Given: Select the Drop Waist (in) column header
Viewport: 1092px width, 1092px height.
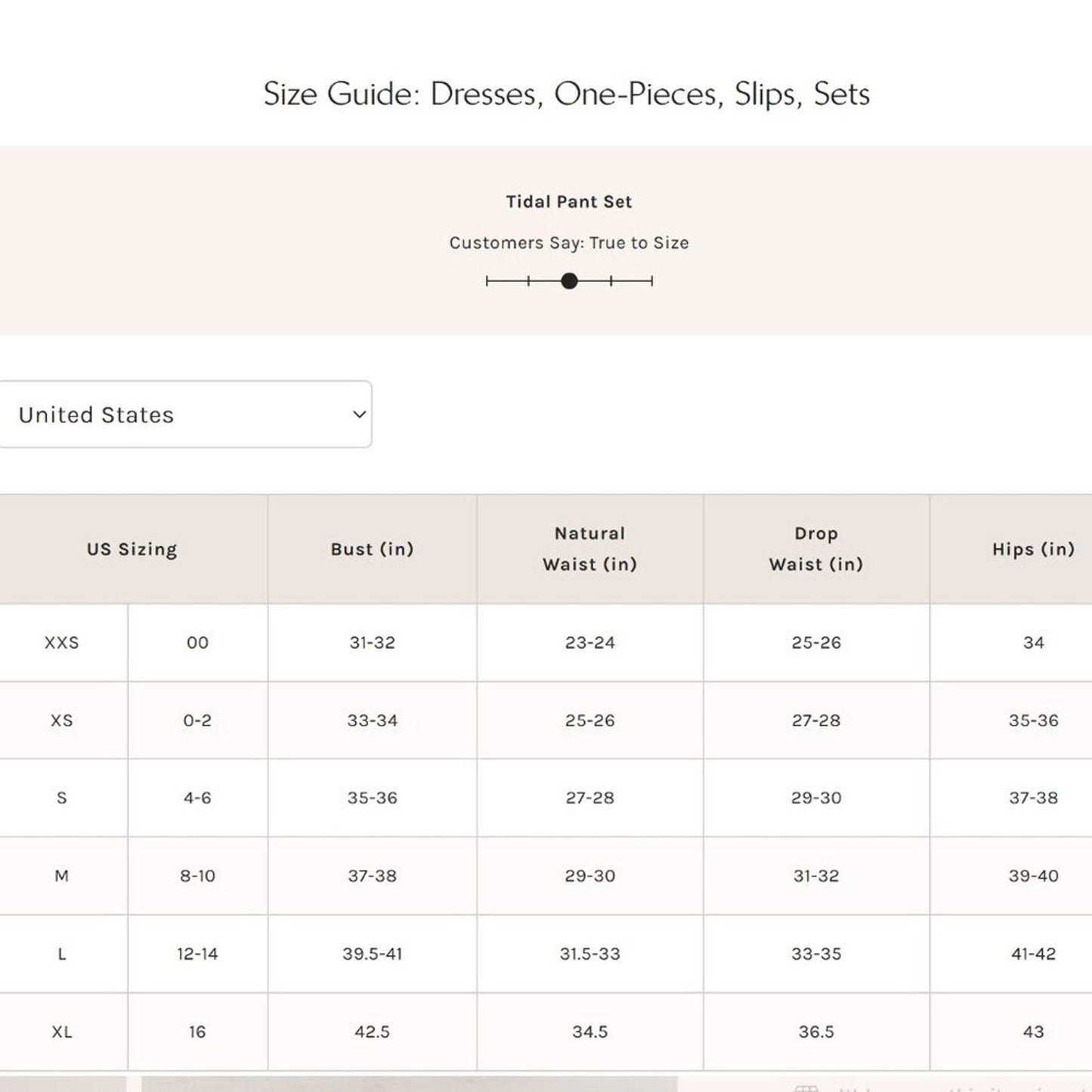Looking at the screenshot, I should 815,549.
